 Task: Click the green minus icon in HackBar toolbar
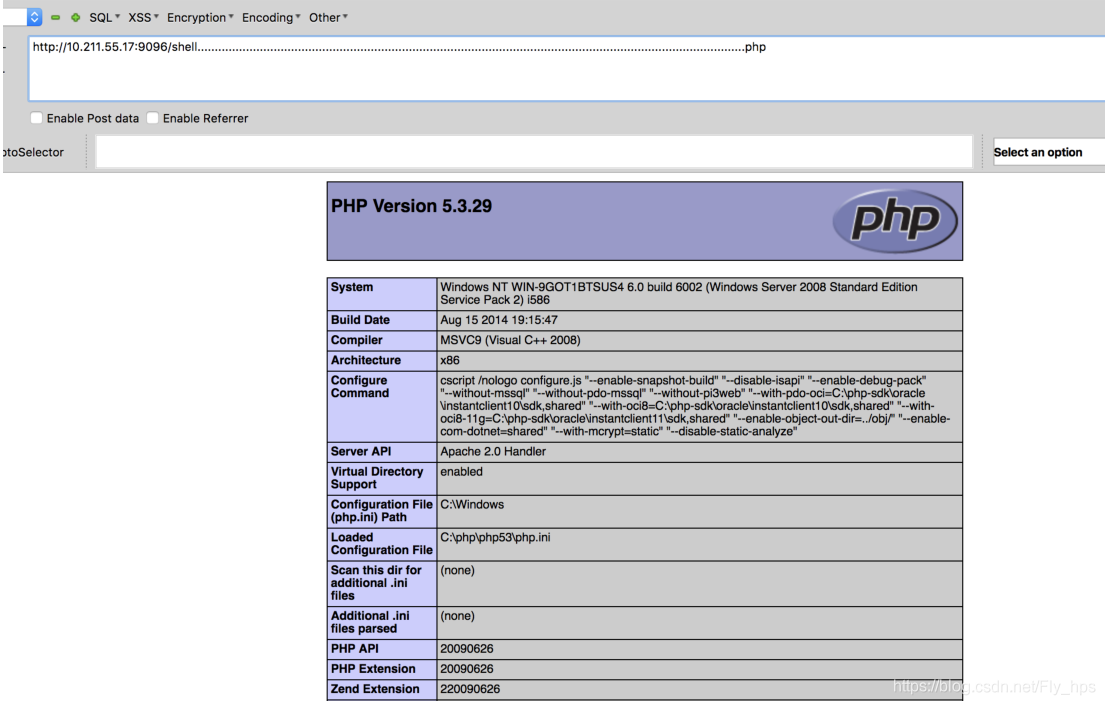55,18
